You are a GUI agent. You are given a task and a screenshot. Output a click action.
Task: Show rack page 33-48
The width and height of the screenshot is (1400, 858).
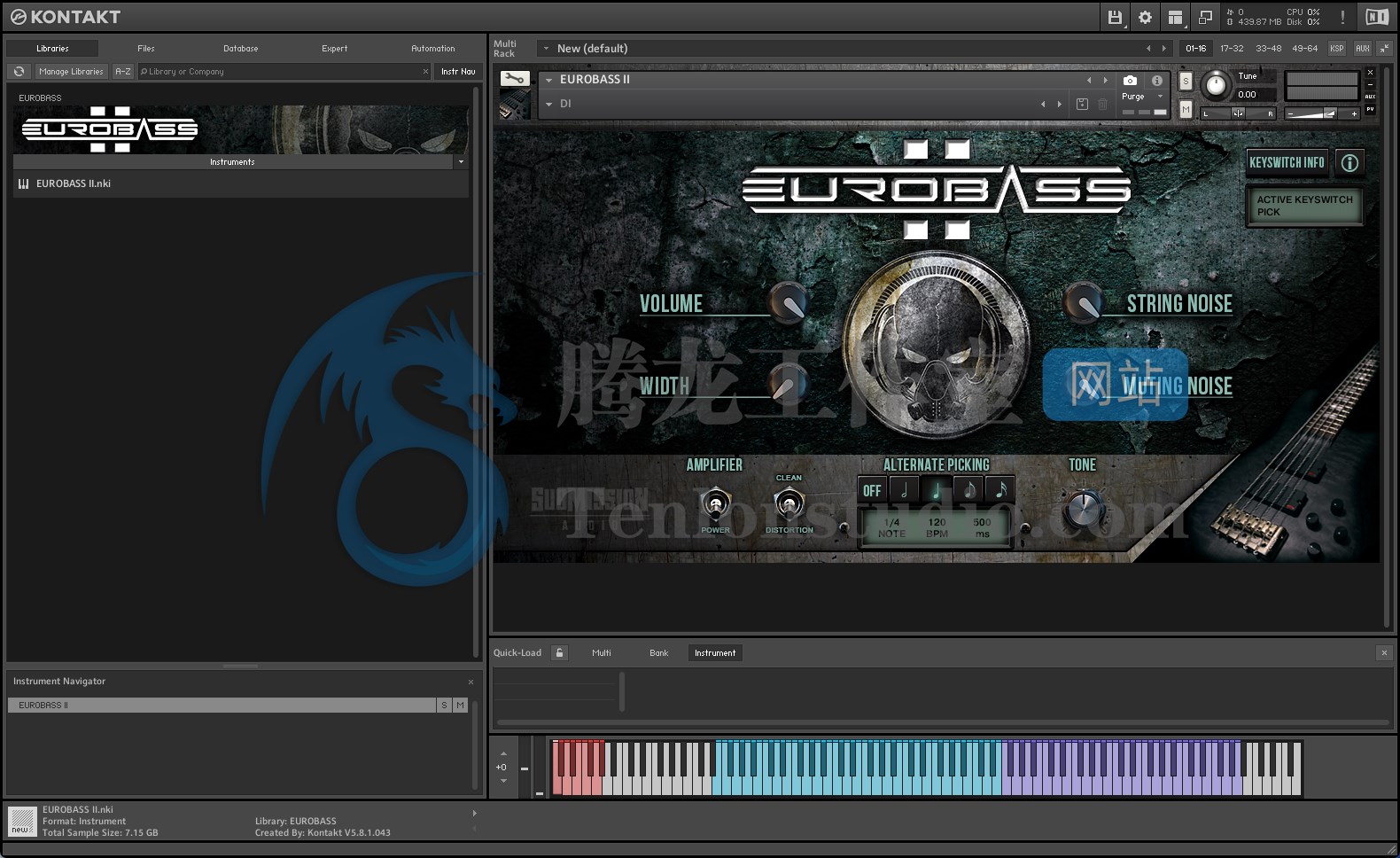click(1268, 49)
